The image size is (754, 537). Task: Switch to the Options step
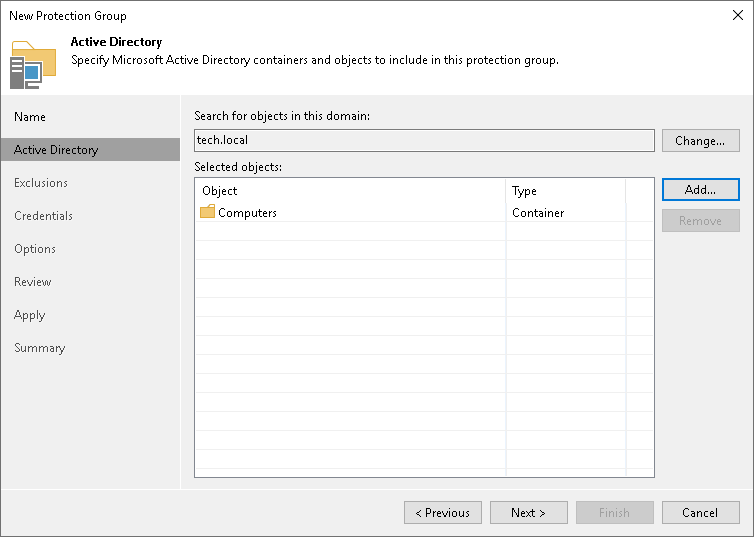tap(35, 249)
